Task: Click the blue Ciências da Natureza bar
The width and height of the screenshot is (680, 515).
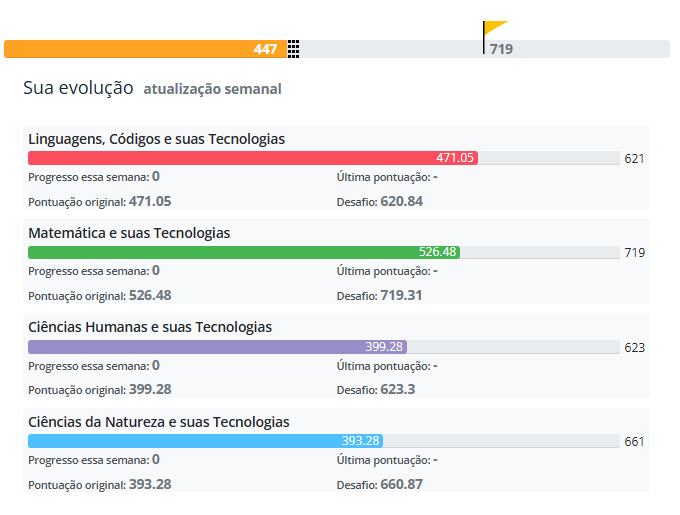Action: 206,441
